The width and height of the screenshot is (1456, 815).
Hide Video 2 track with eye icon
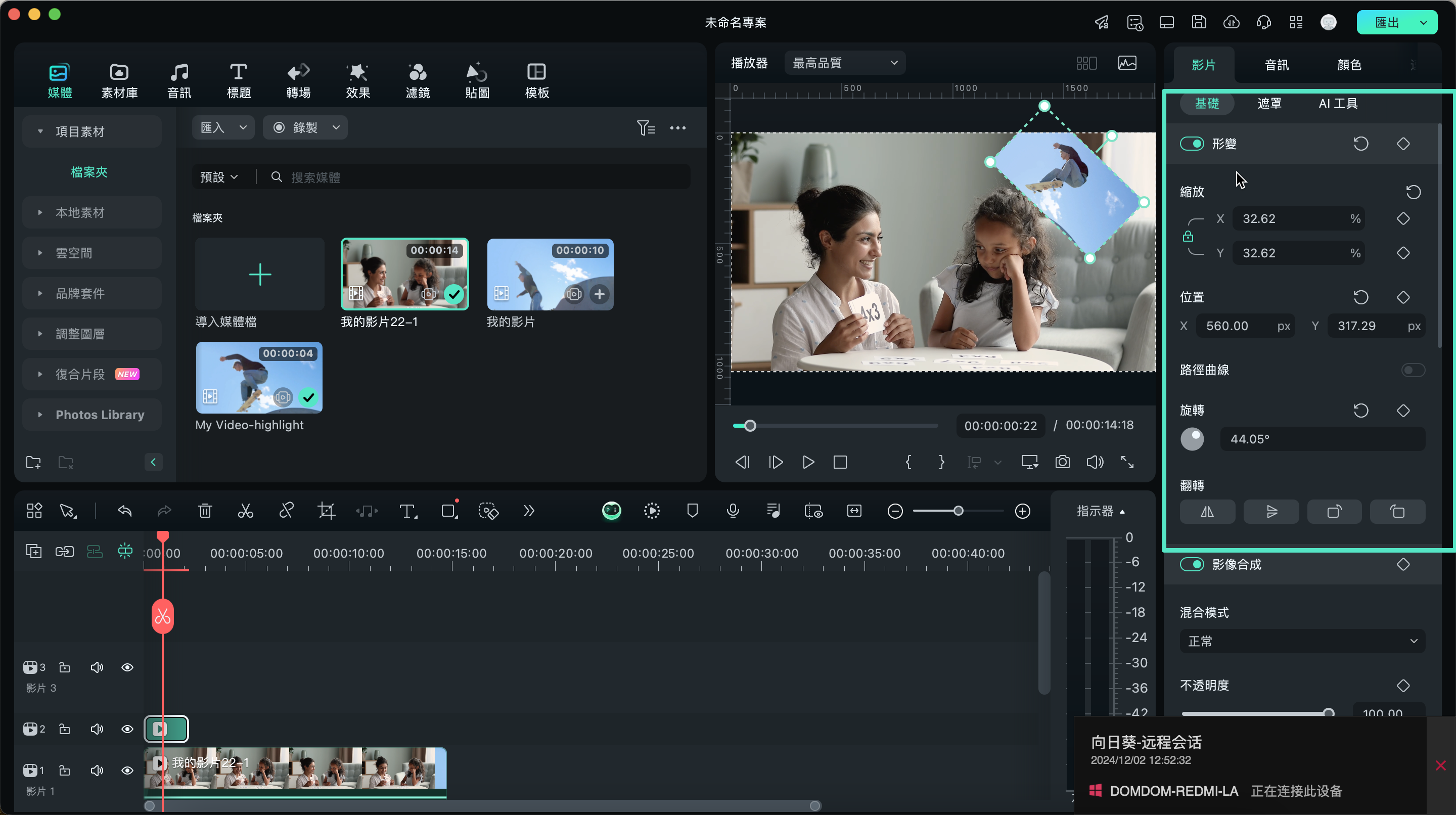click(x=127, y=729)
